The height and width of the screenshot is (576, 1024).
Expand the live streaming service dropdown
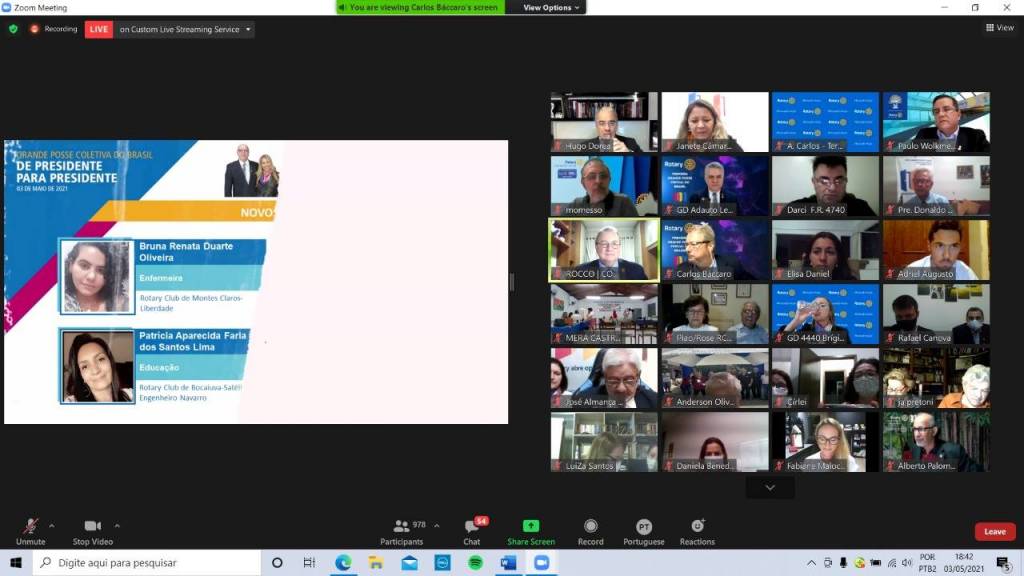(248, 30)
